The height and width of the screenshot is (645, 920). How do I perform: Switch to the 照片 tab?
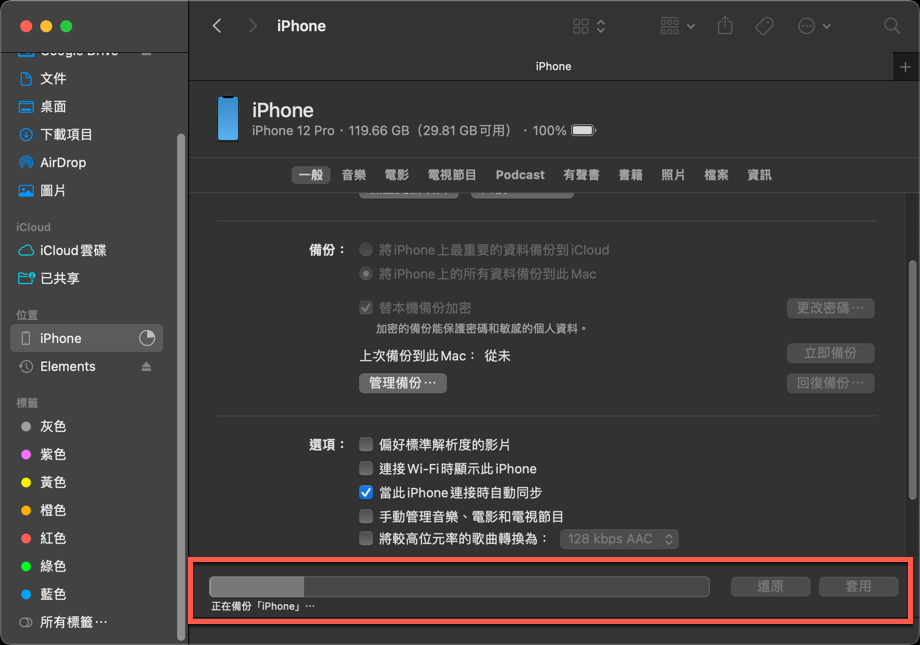673,175
